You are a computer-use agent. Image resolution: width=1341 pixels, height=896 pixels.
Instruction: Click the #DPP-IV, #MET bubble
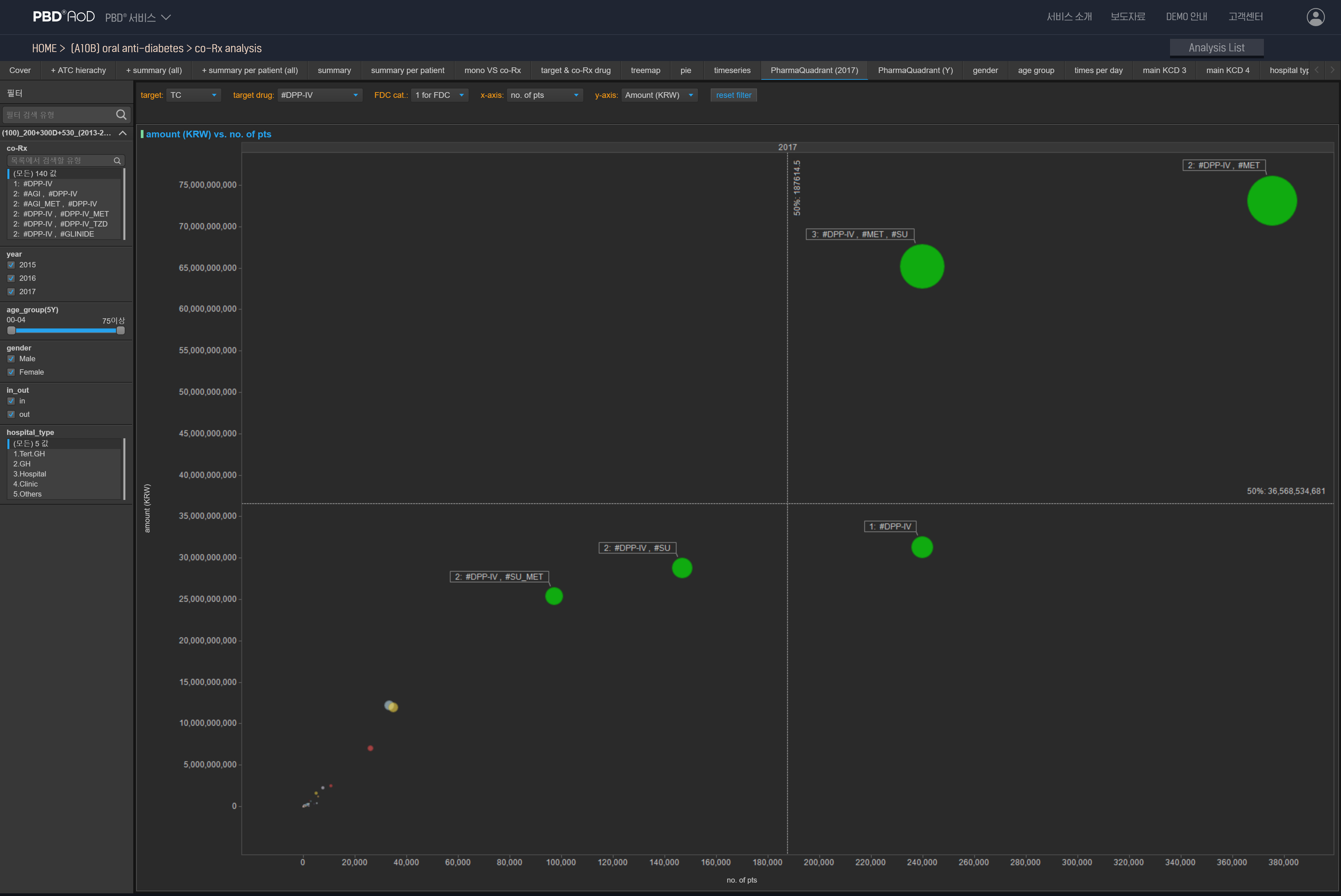coord(1272,201)
